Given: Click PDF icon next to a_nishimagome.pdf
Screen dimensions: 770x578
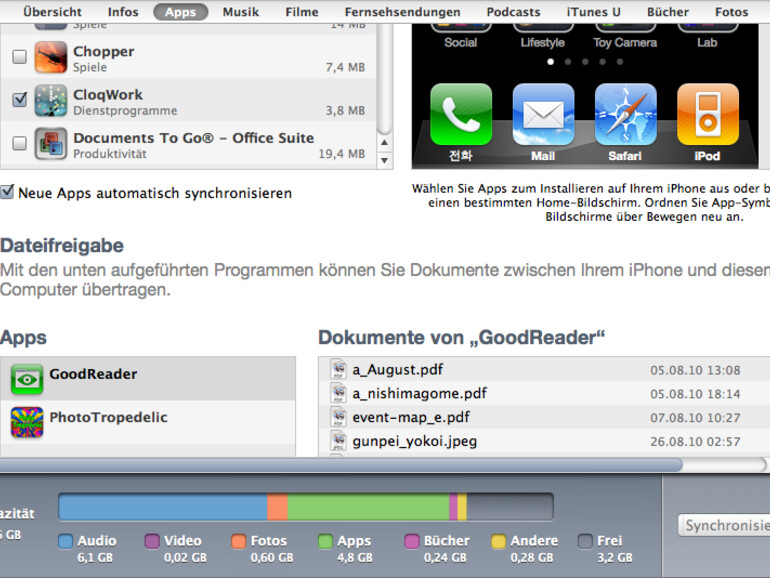Looking at the screenshot, I should tap(338, 393).
